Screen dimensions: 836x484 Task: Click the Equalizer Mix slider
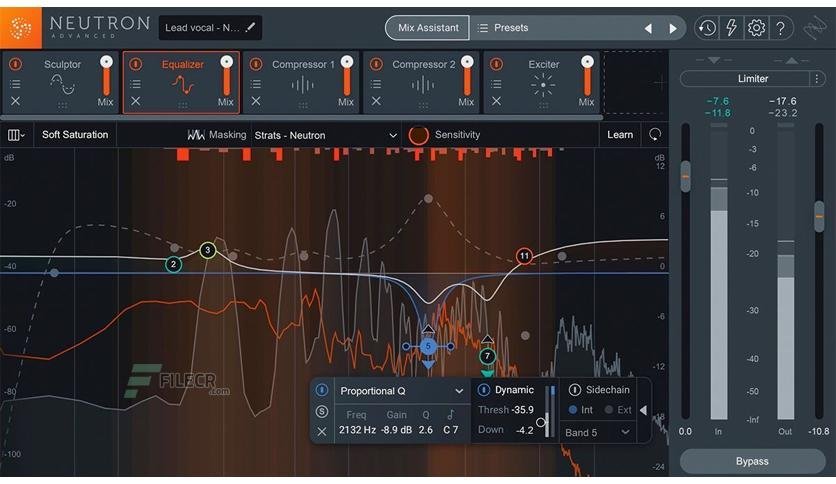227,76
